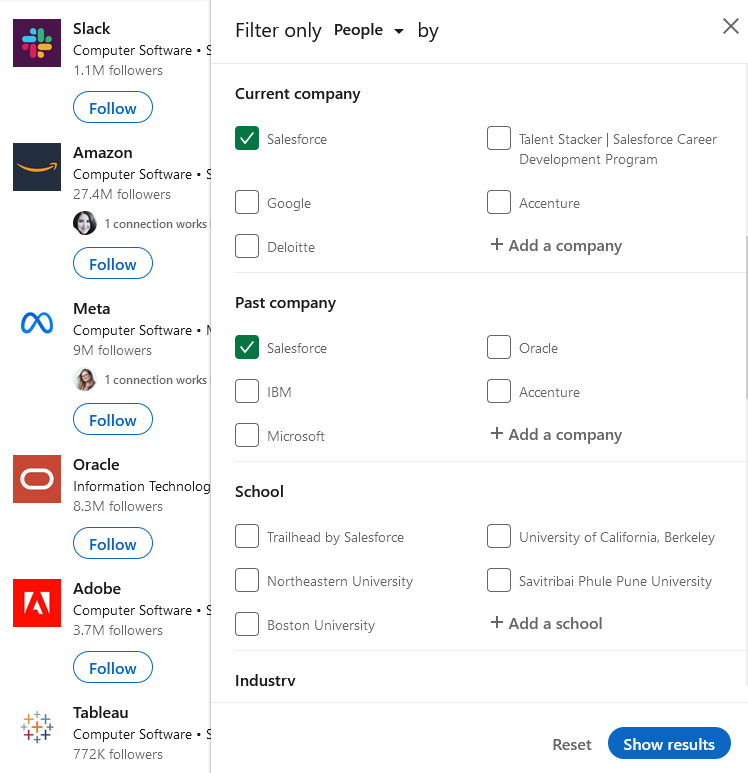Follow the Slack company page
This screenshot has width=748, height=773.
[x=113, y=108]
